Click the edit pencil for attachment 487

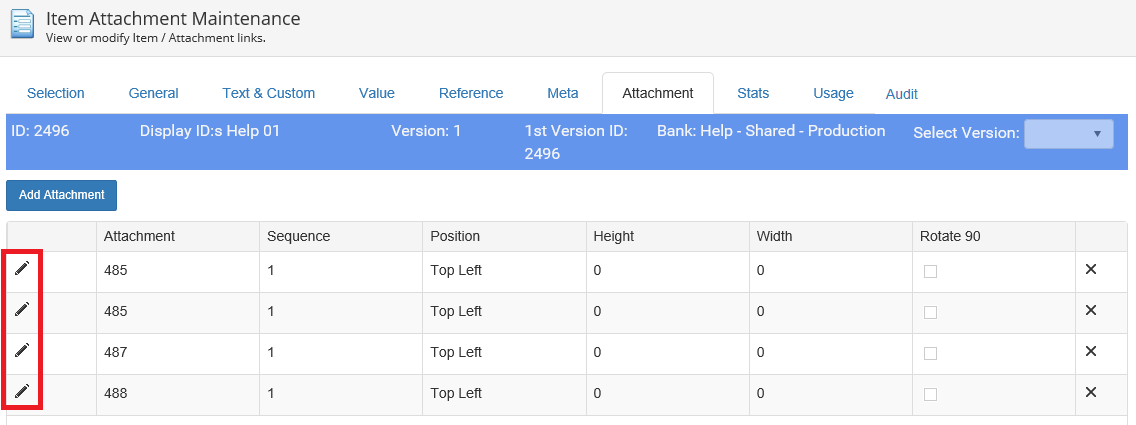tap(22, 350)
